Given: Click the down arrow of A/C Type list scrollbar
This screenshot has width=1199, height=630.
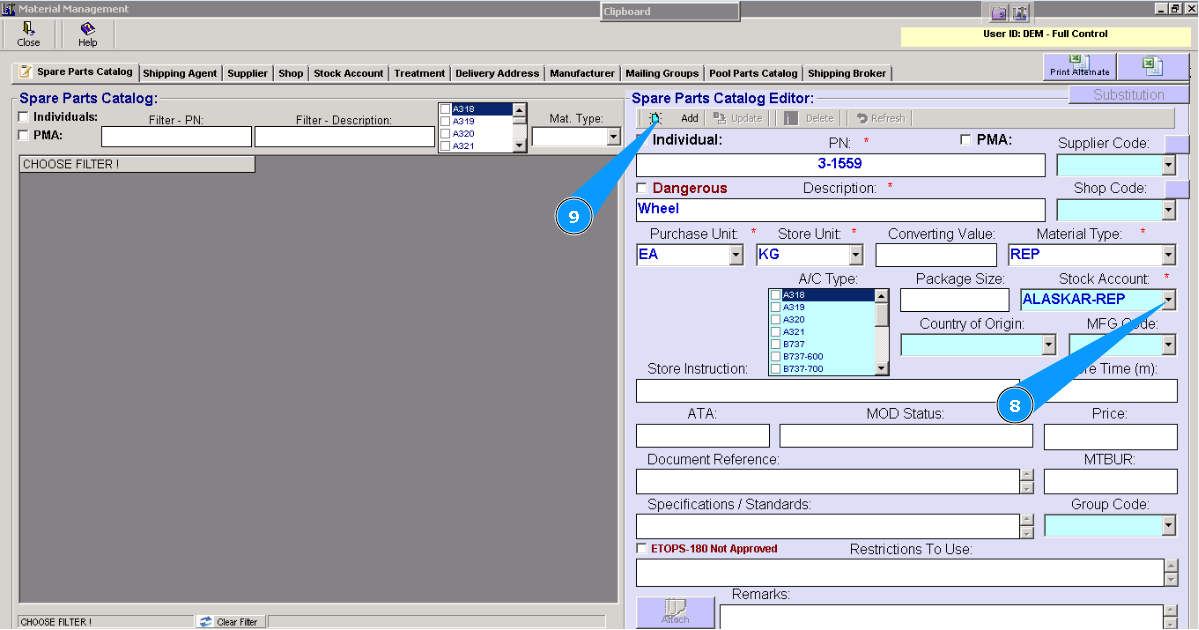Looking at the screenshot, I should [882, 369].
